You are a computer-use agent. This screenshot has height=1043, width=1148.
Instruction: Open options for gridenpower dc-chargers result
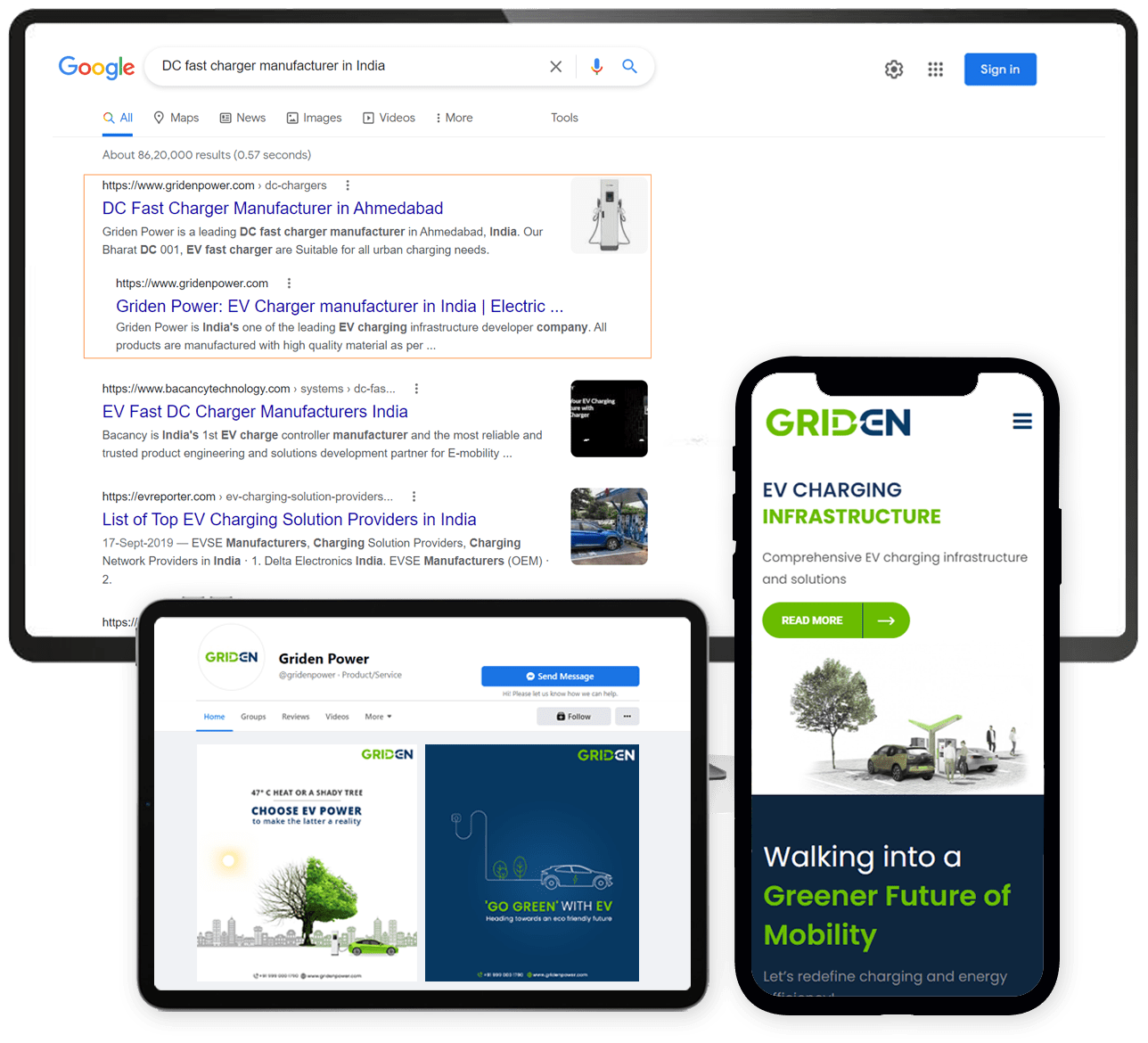348,185
